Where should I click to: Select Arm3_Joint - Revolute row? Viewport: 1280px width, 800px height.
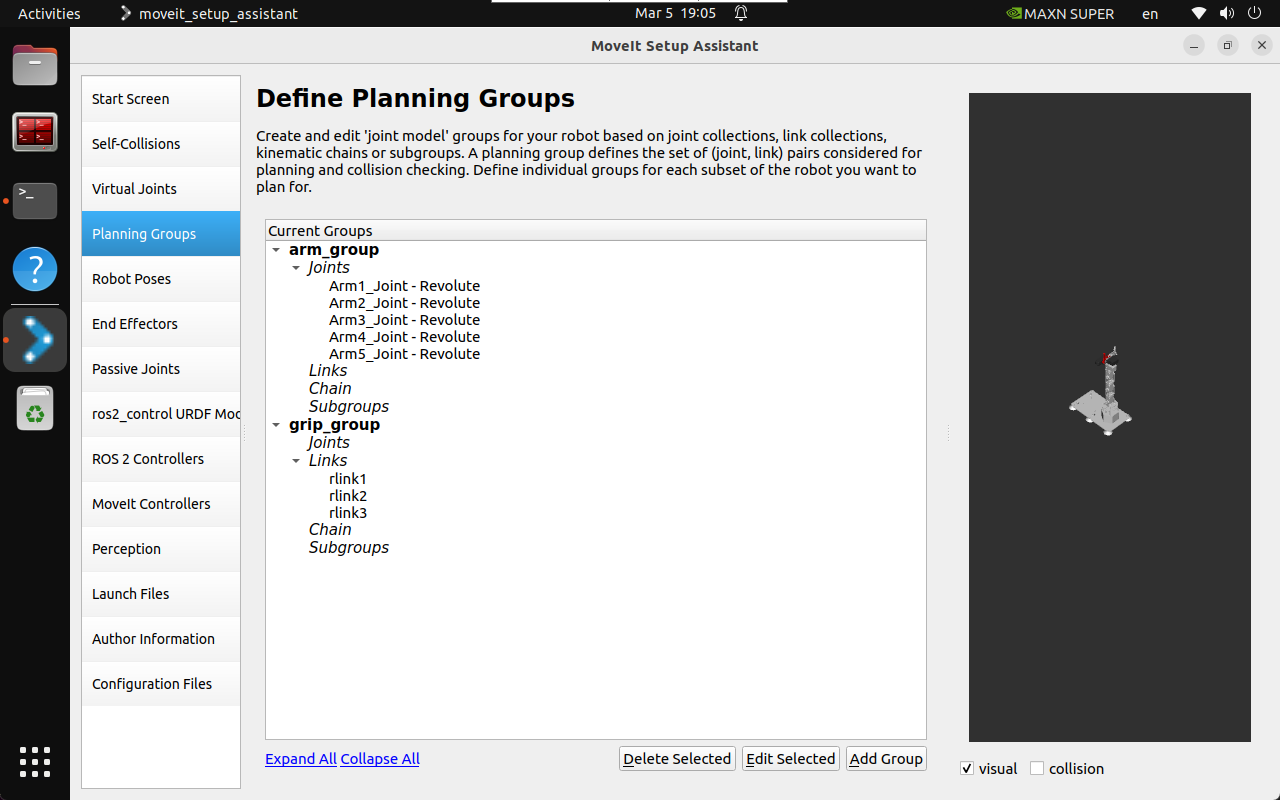404,320
